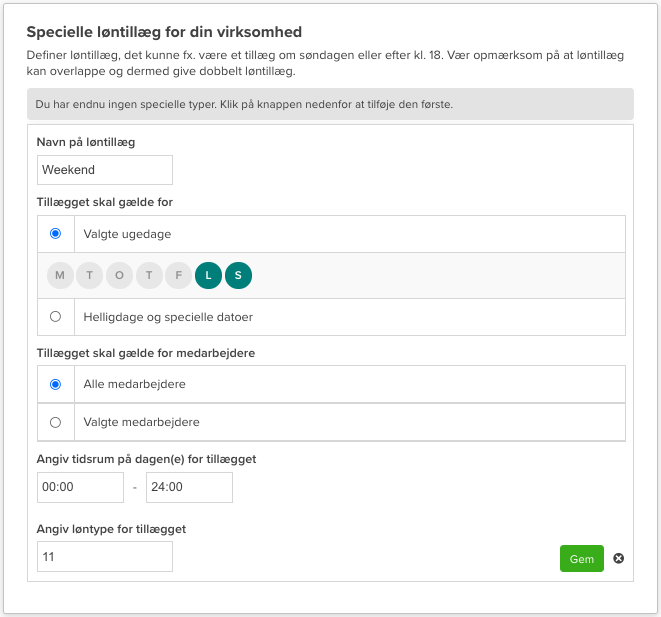Viewport: 661px width, 617px height.
Task: Toggle the Monday (M) weekday circle
Action: (x=60, y=275)
